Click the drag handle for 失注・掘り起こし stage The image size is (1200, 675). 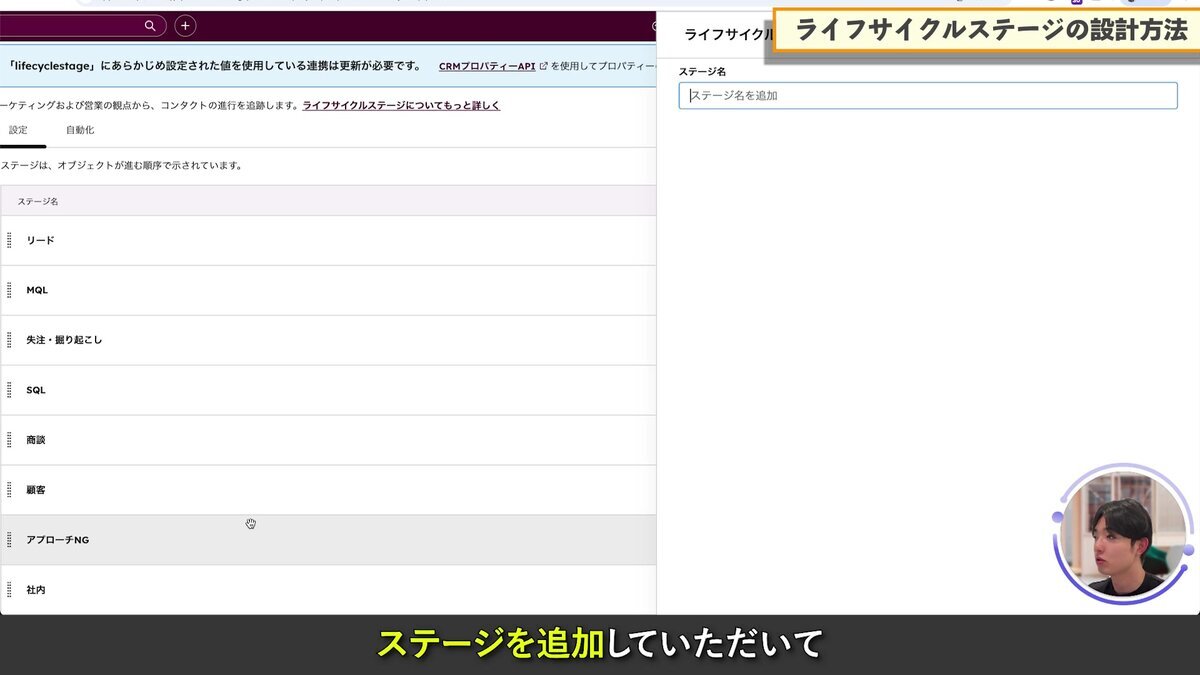coord(9,340)
